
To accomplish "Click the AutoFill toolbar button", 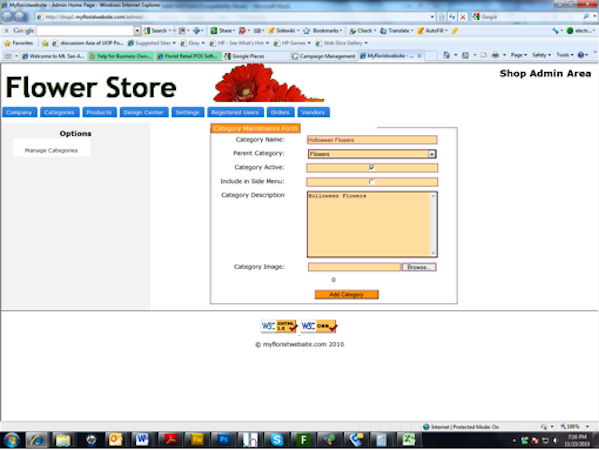I will [432, 31].
